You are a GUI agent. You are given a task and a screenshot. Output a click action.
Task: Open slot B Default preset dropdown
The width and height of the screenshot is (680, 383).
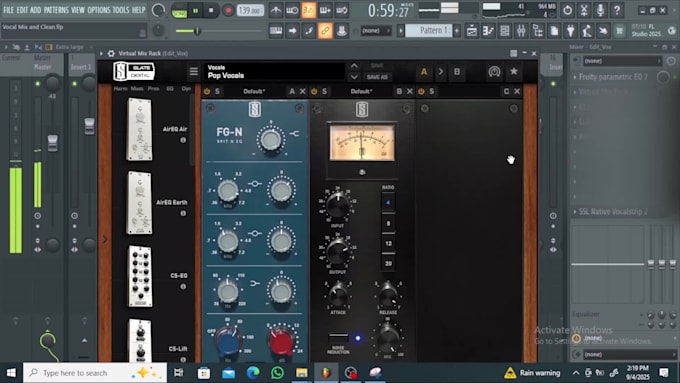pos(361,91)
